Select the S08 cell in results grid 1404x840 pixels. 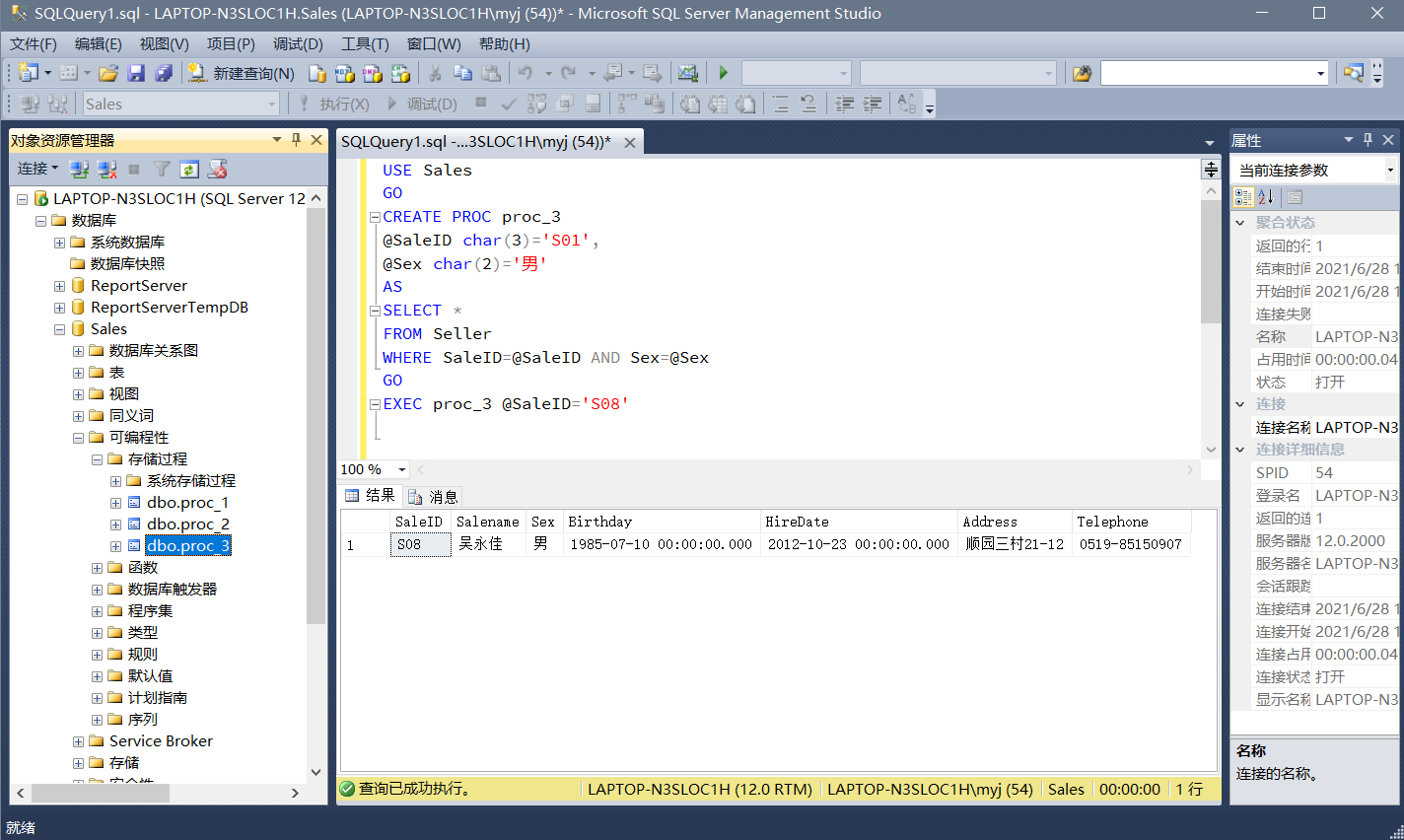420,544
